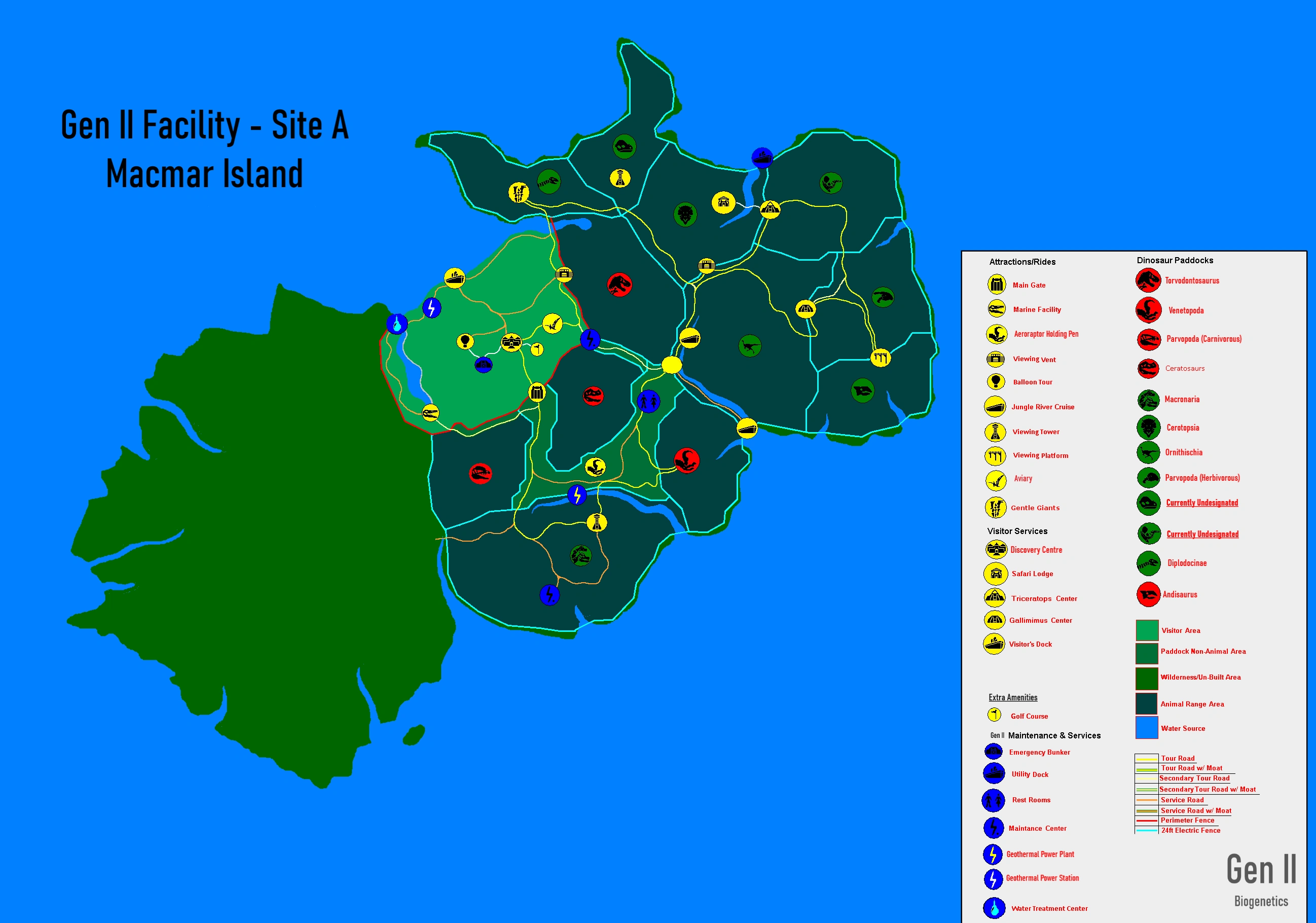This screenshot has width=1316, height=923.
Task: Click the underlined Extra Amenities heading
Action: point(1013,697)
